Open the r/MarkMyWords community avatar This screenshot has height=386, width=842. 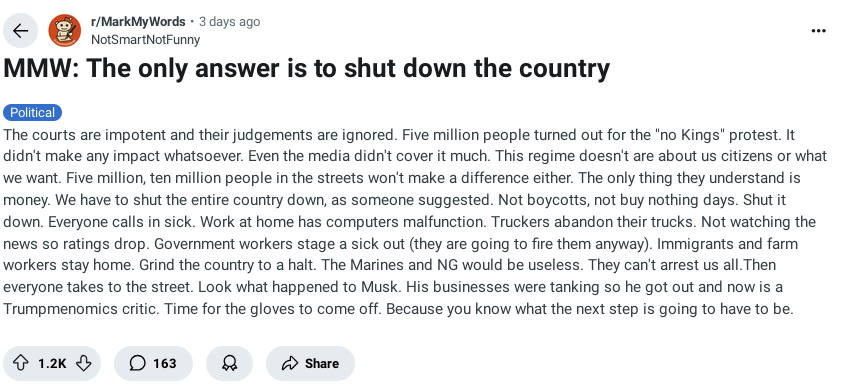(x=64, y=31)
